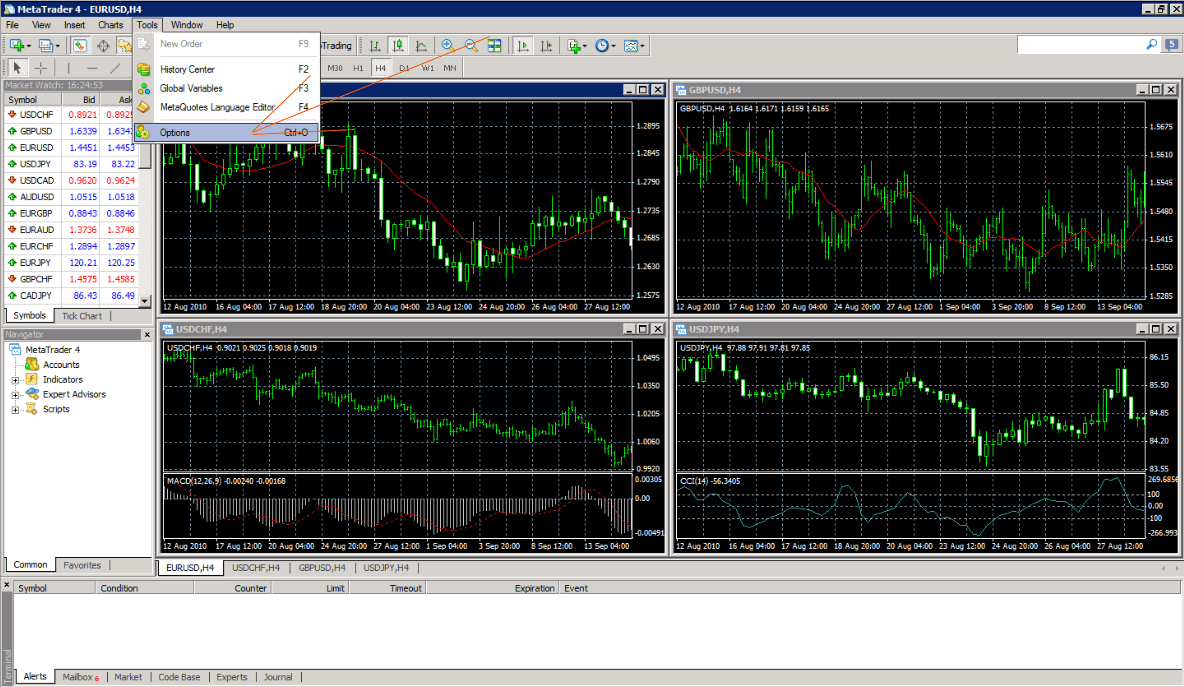The width and height of the screenshot is (1184, 687).
Task: Select the Trendline drawing tool
Action: 115,68
